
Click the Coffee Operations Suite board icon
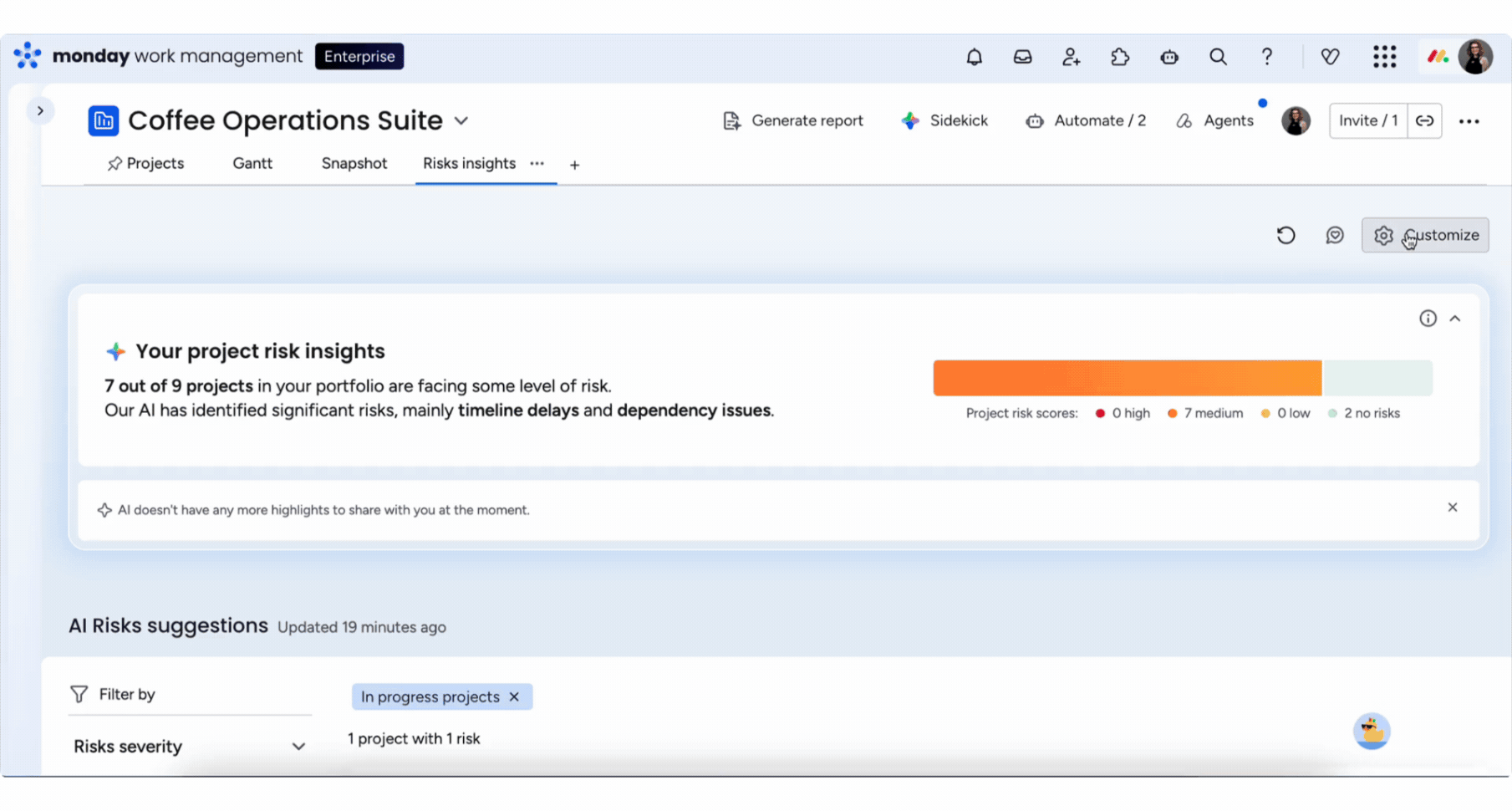[x=104, y=121]
